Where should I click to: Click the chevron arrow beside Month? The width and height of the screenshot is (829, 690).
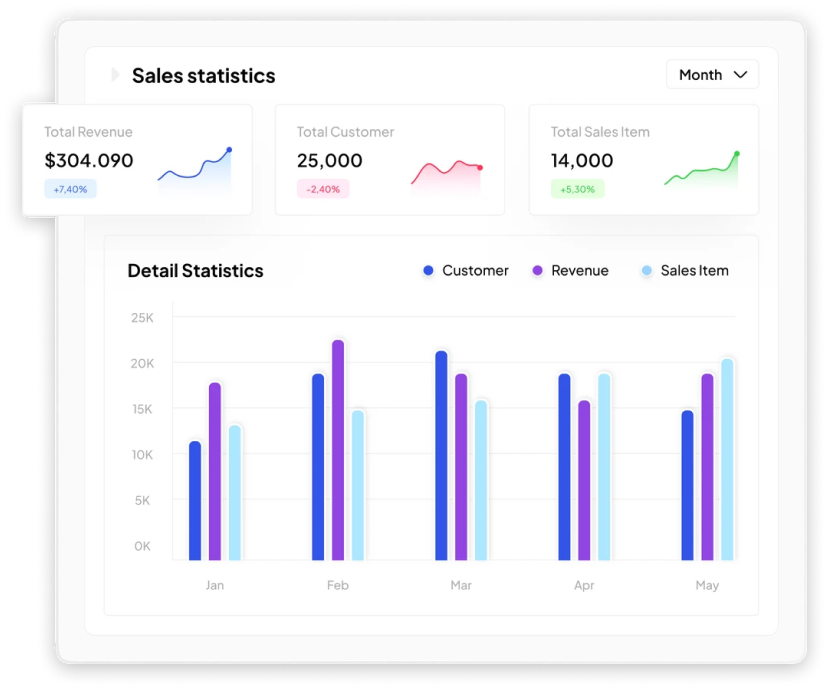pos(741,75)
